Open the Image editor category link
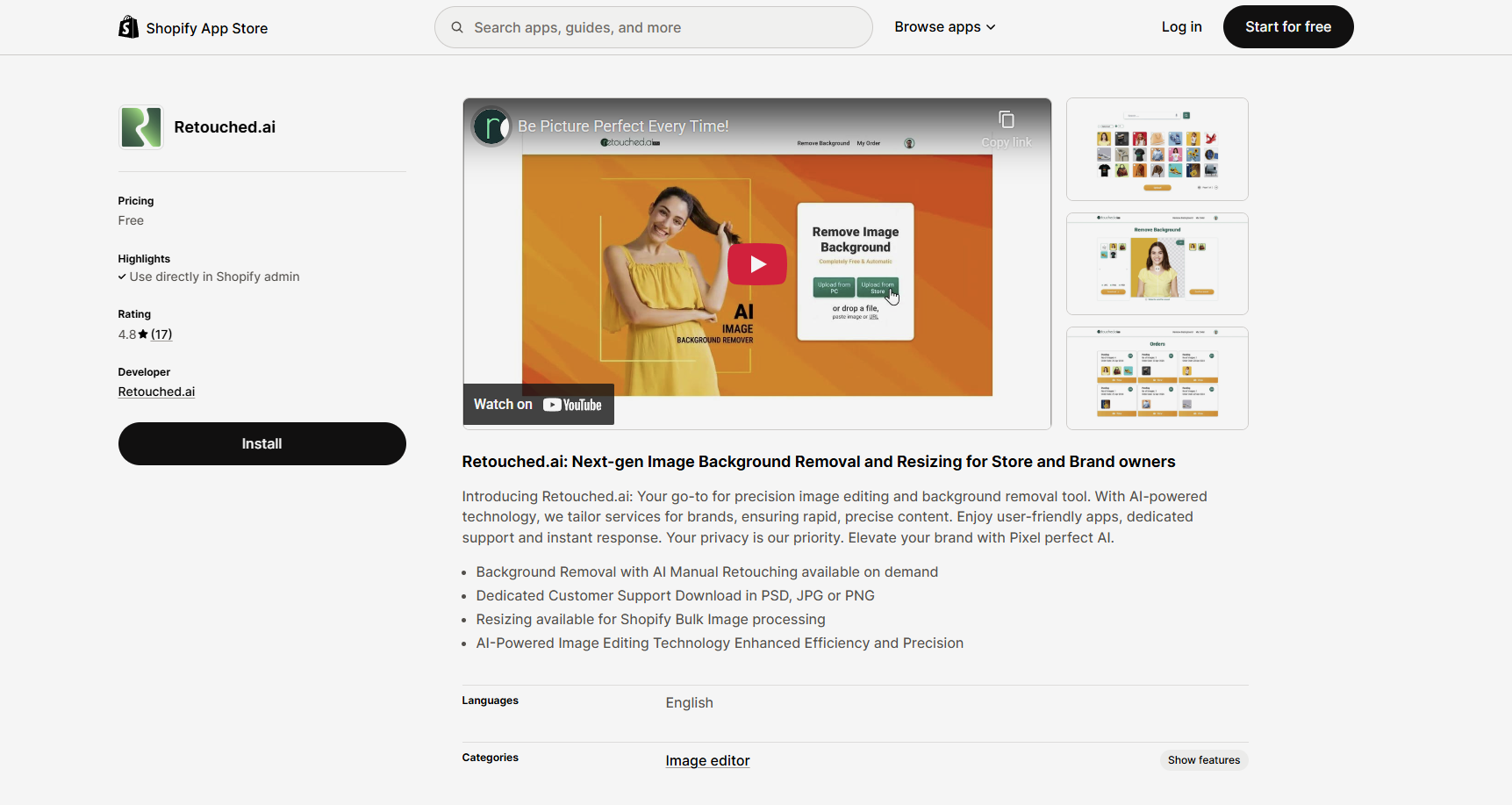 [707, 761]
